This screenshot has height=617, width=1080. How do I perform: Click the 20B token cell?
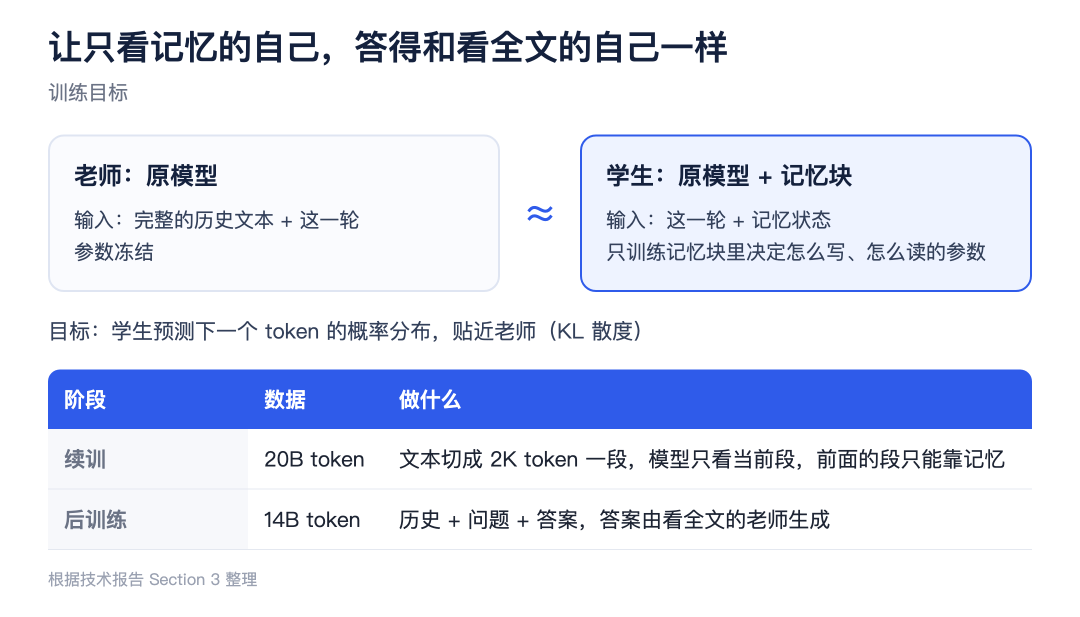pyautogui.click(x=314, y=459)
